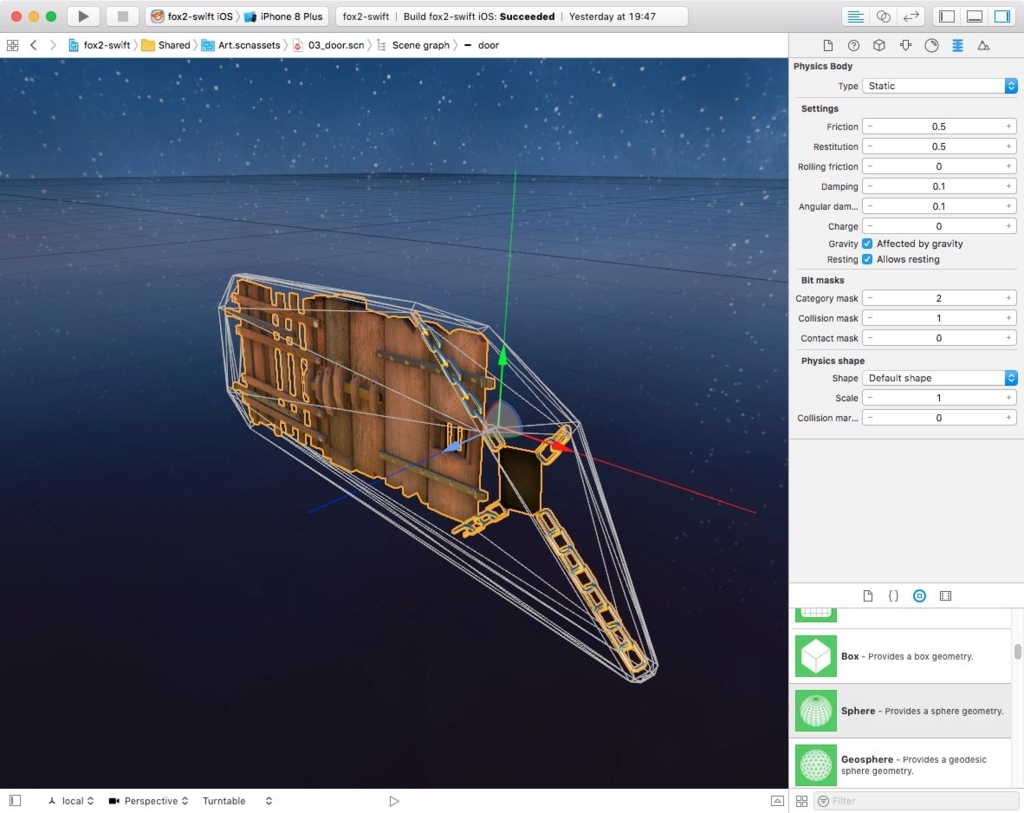The height and width of the screenshot is (813, 1024).
Task: Open the Turntable navigation dropdown
Action: coord(237,801)
